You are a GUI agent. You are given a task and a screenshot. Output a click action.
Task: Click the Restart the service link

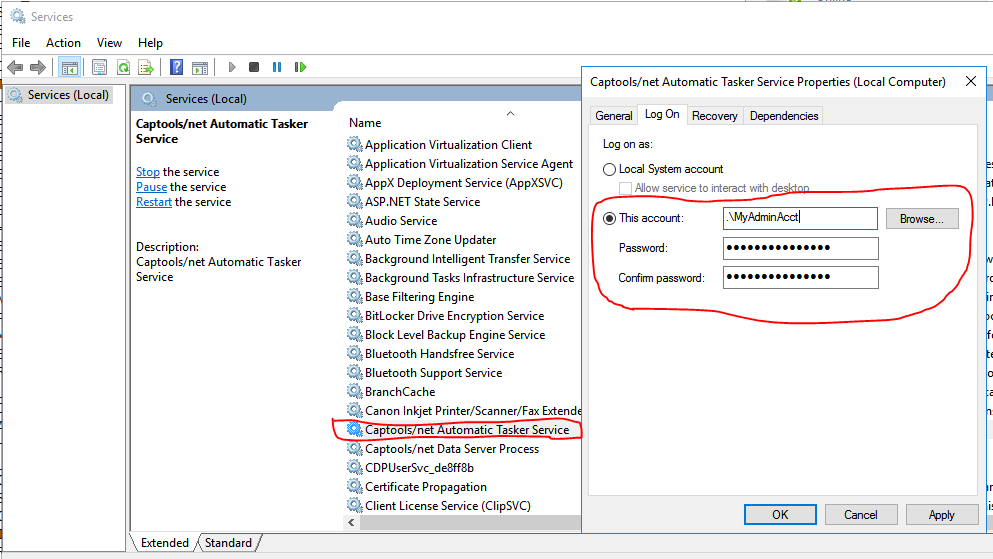tap(154, 202)
